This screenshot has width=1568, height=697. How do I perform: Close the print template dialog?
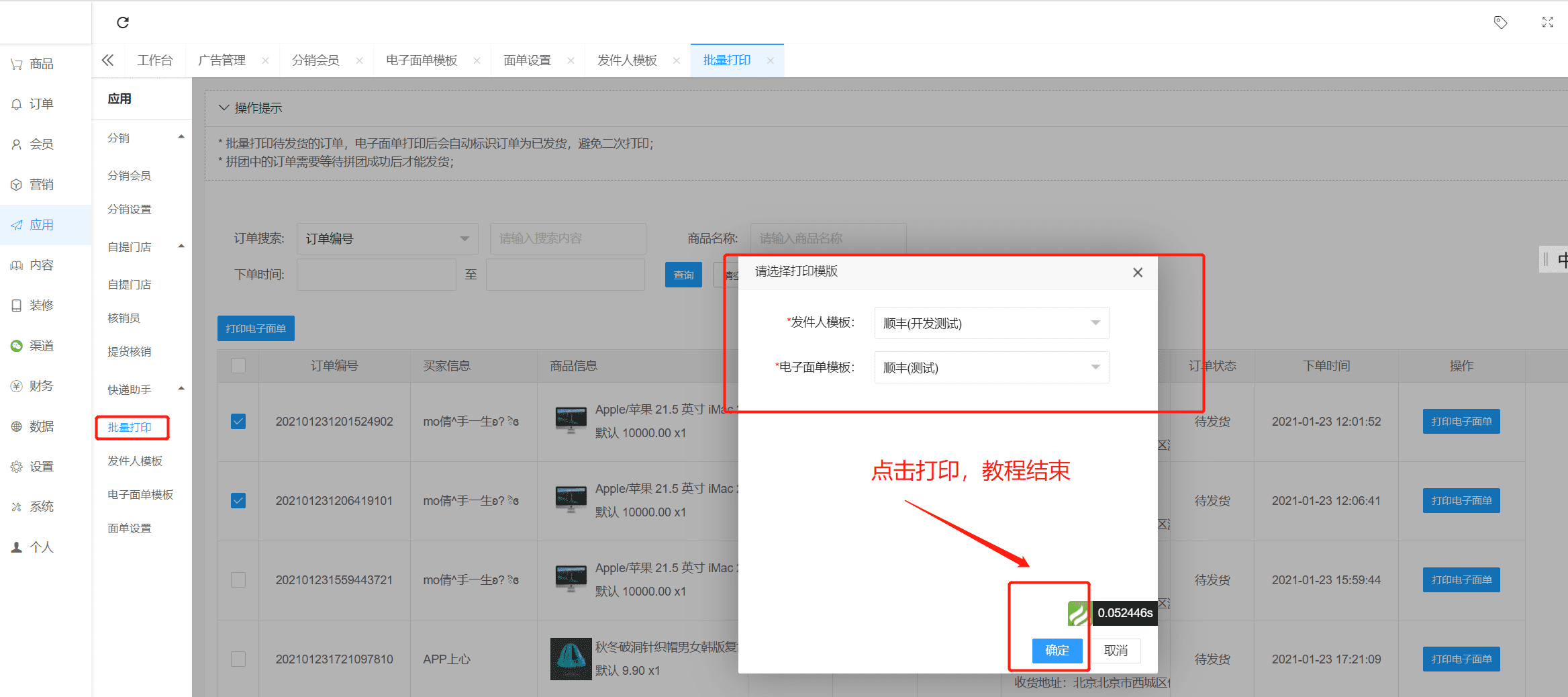click(x=1137, y=273)
